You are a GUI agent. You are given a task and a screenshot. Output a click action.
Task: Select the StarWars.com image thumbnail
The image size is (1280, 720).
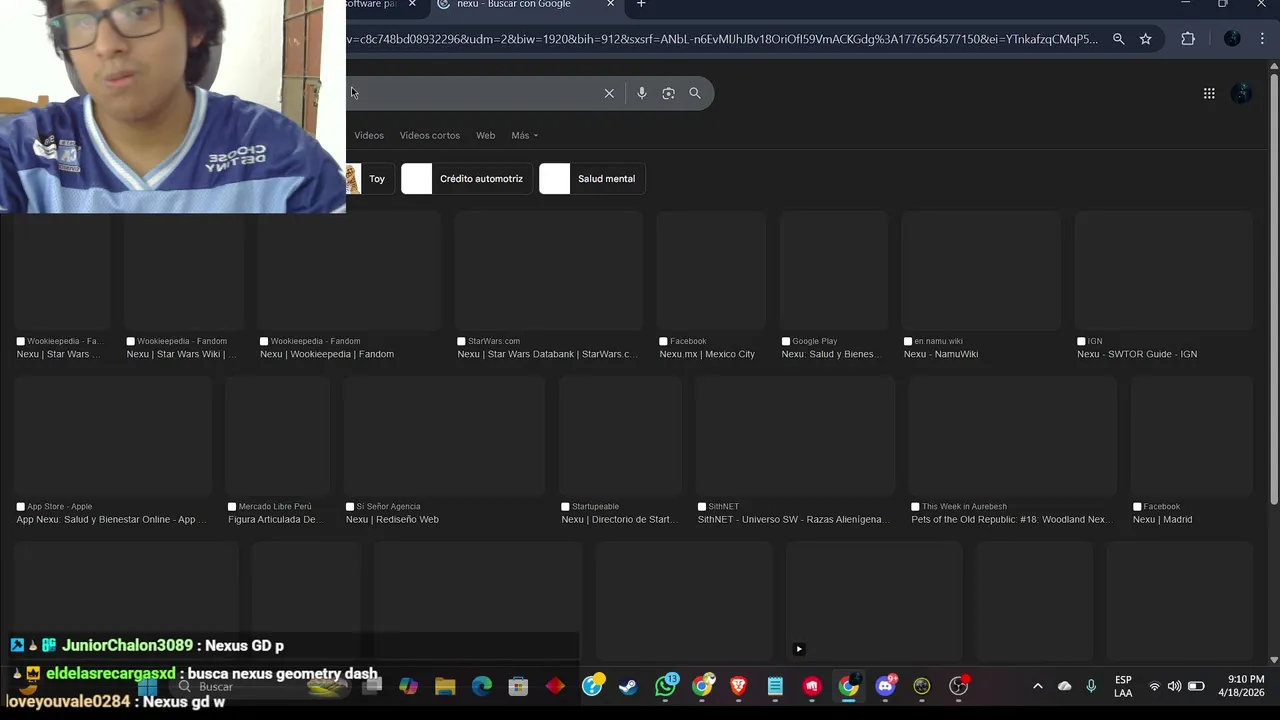tap(548, 271)
